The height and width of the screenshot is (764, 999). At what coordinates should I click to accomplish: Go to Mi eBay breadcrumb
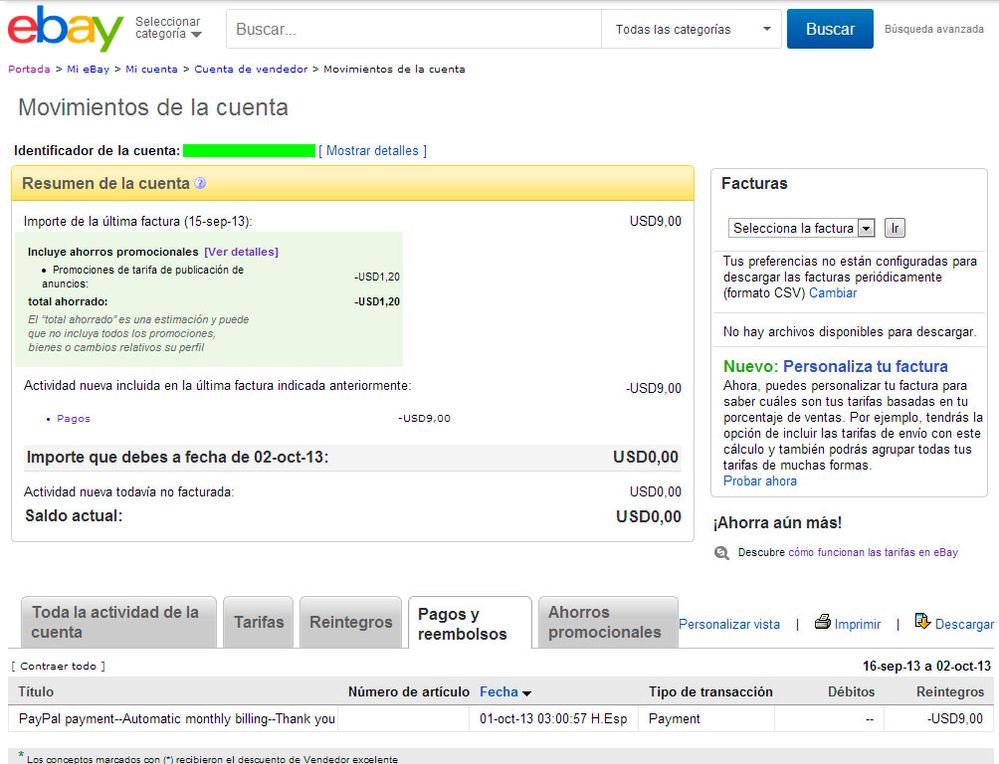pos(88,69)
